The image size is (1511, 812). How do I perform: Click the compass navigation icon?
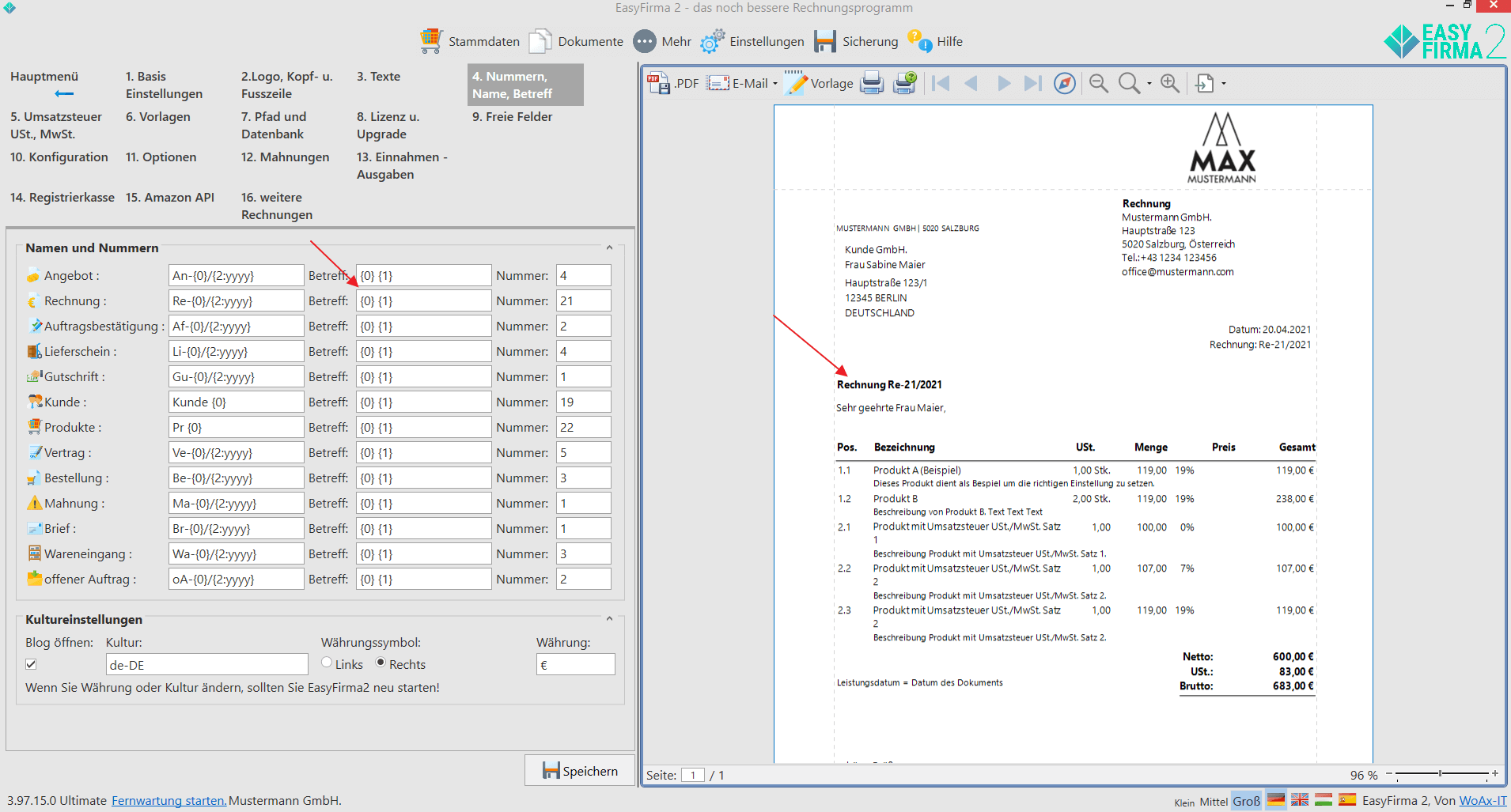pyautogui.click(x=1065, y=83)
